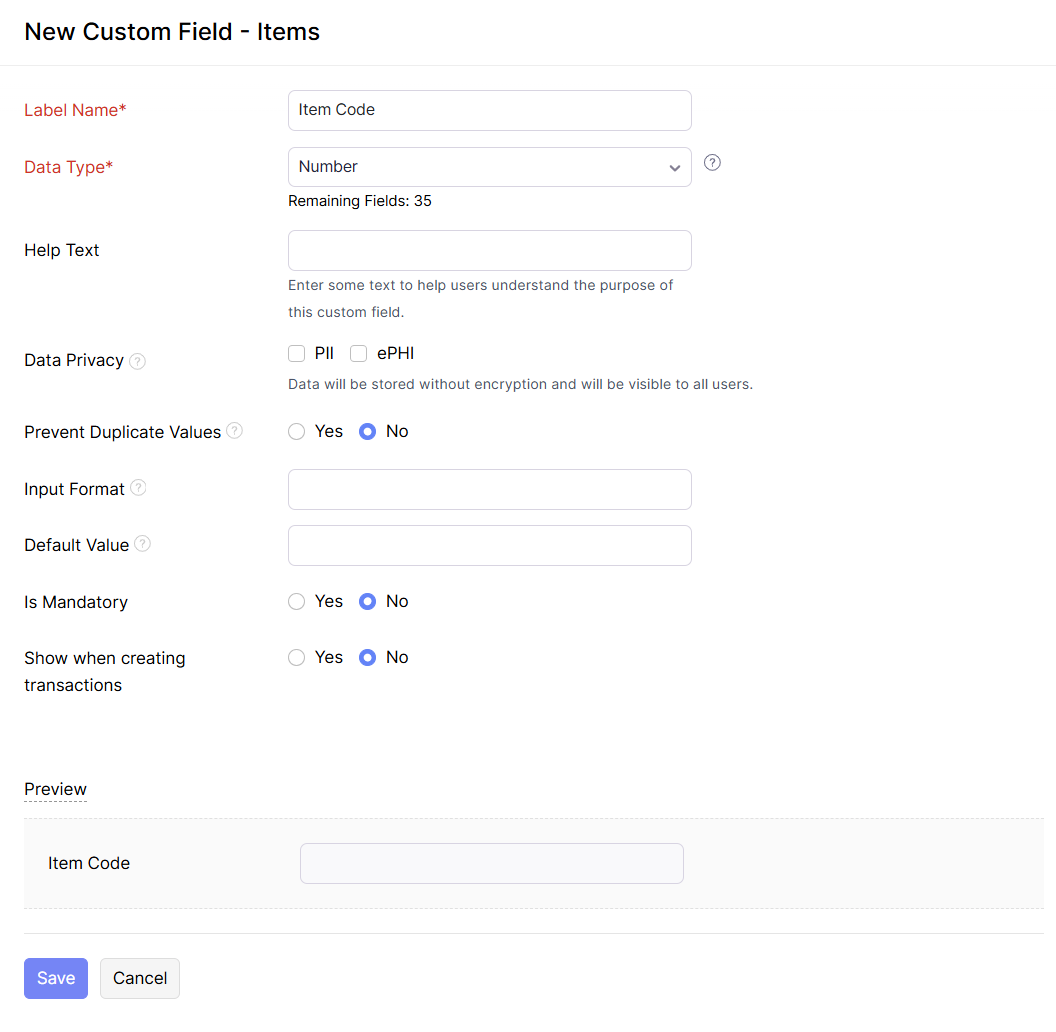Screen dimensions: 1056x1032
Task: Set Is Mandatory to Yes
Action: (297, 602)
